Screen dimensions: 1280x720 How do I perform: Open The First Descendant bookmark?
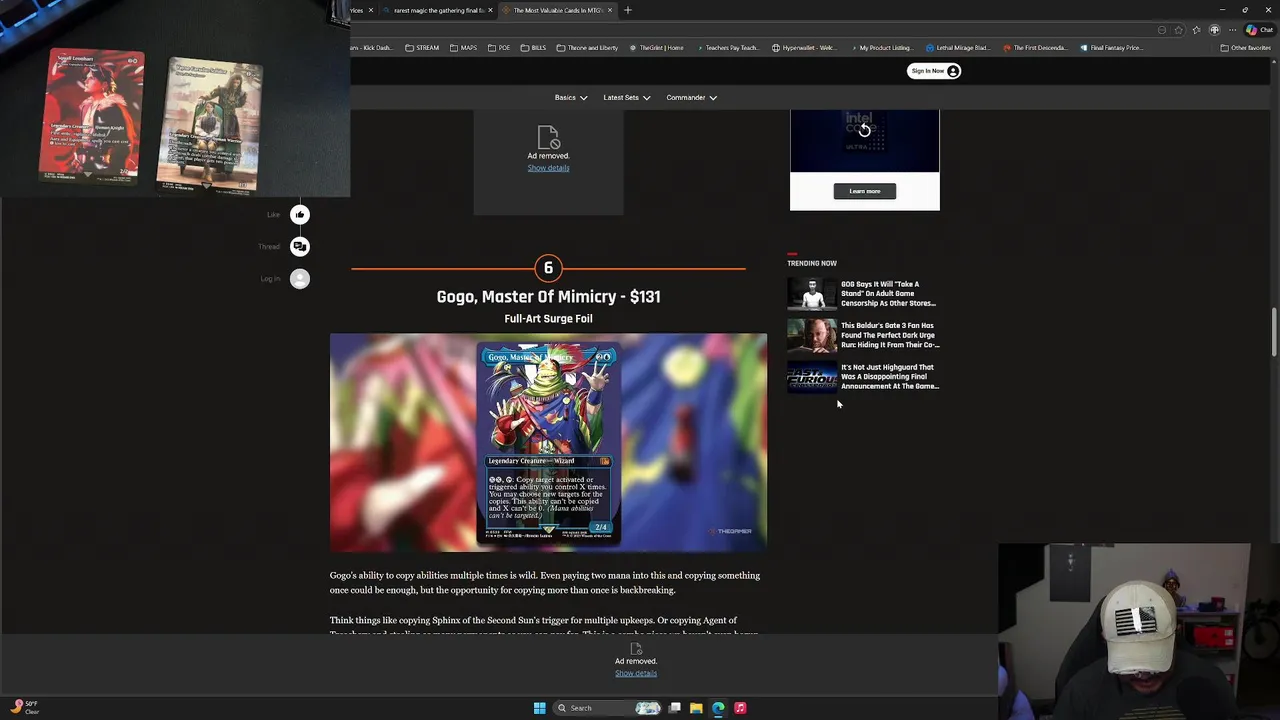pyautogui.click(x=1035, y=48)
